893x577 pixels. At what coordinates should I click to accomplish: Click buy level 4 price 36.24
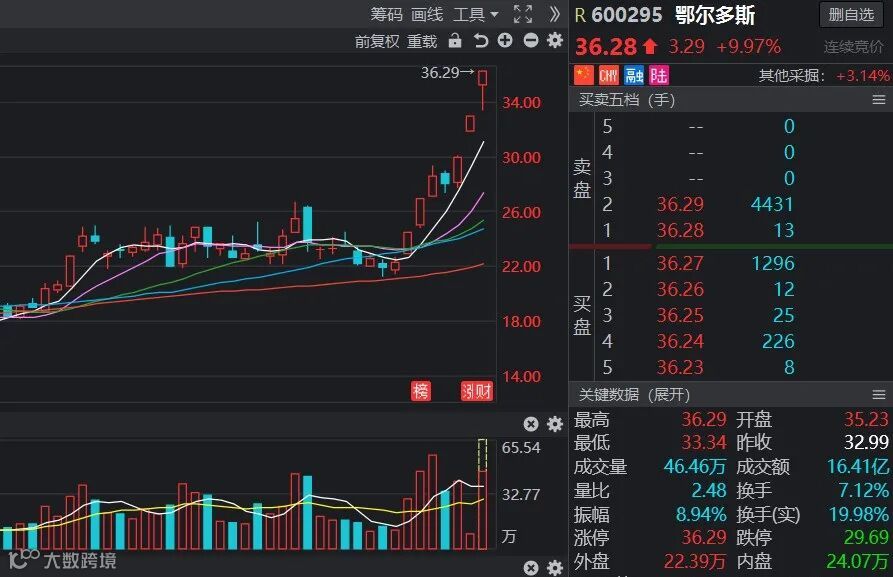point(680,341)
